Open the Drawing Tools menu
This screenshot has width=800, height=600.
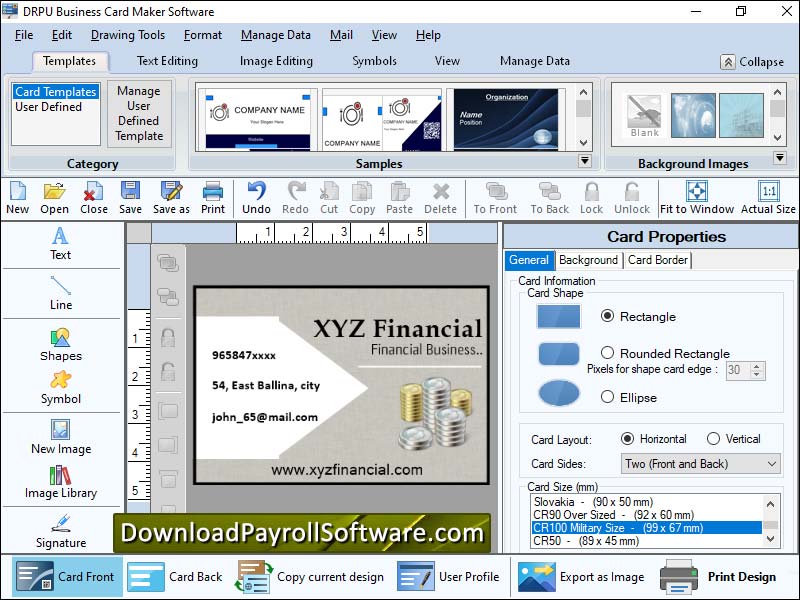pyautogui.click(x=128, y=35)
